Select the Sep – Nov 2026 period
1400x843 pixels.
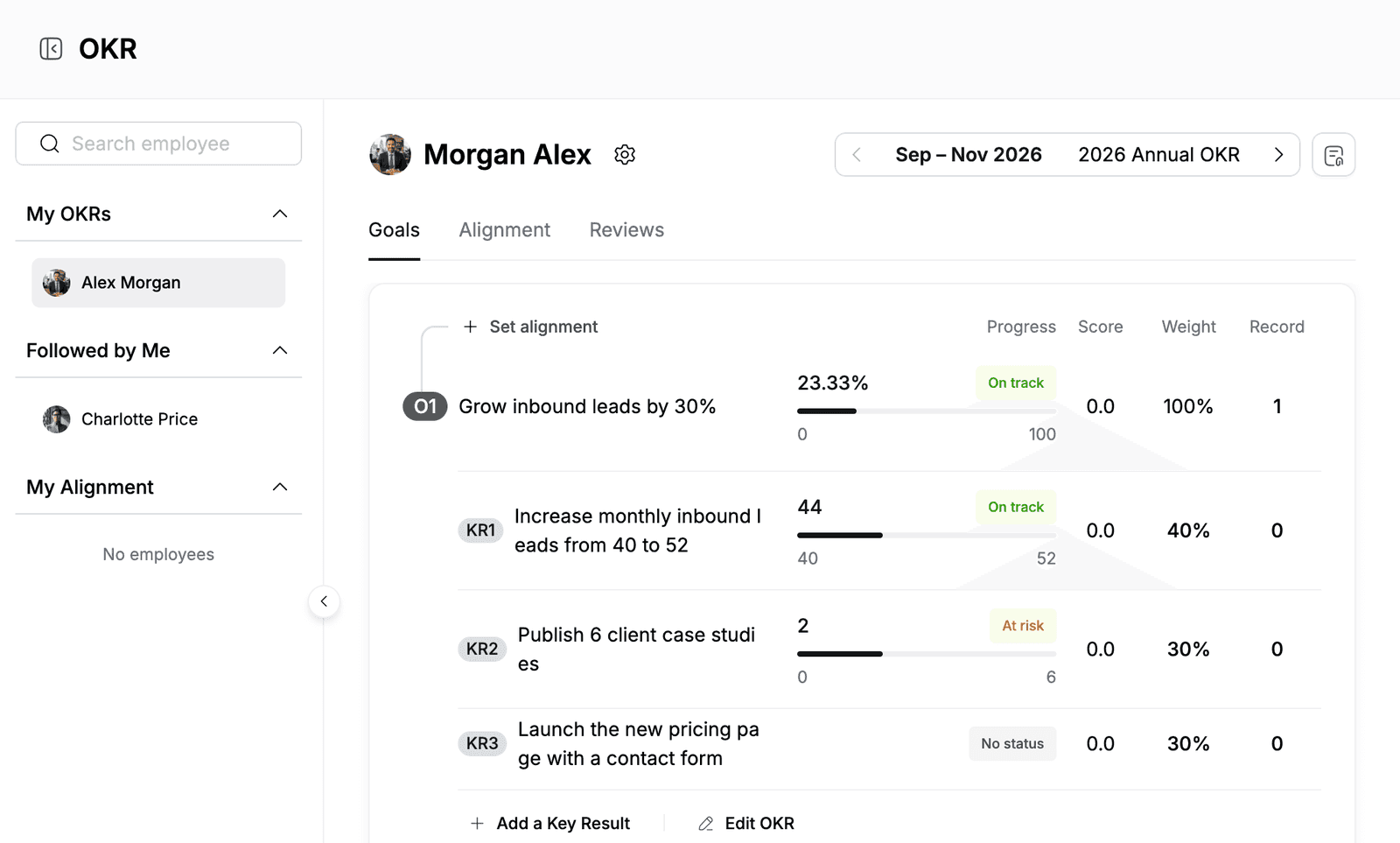pos(969,155)
